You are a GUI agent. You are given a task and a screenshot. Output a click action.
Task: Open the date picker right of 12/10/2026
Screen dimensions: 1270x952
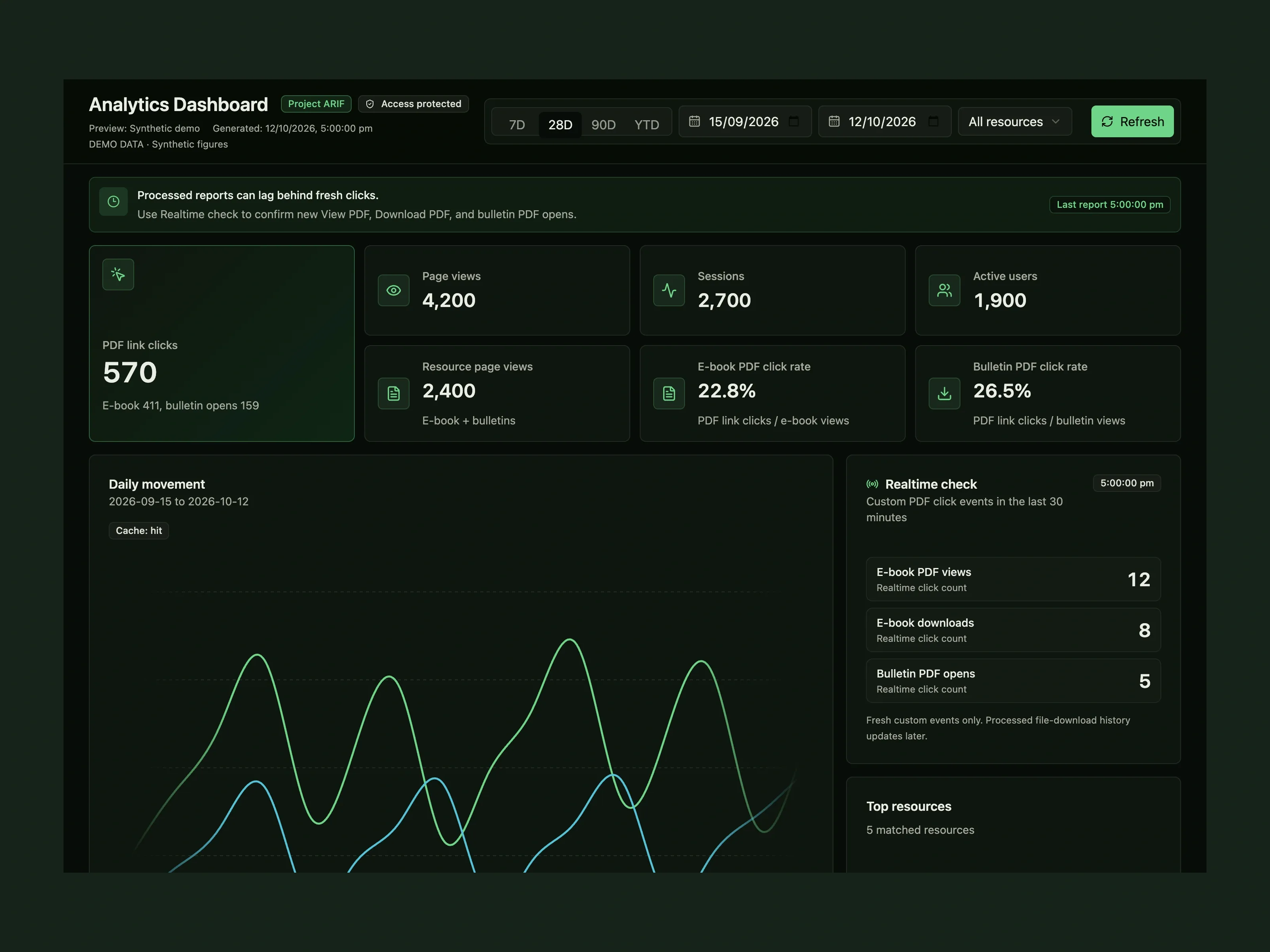coord(933,121)
